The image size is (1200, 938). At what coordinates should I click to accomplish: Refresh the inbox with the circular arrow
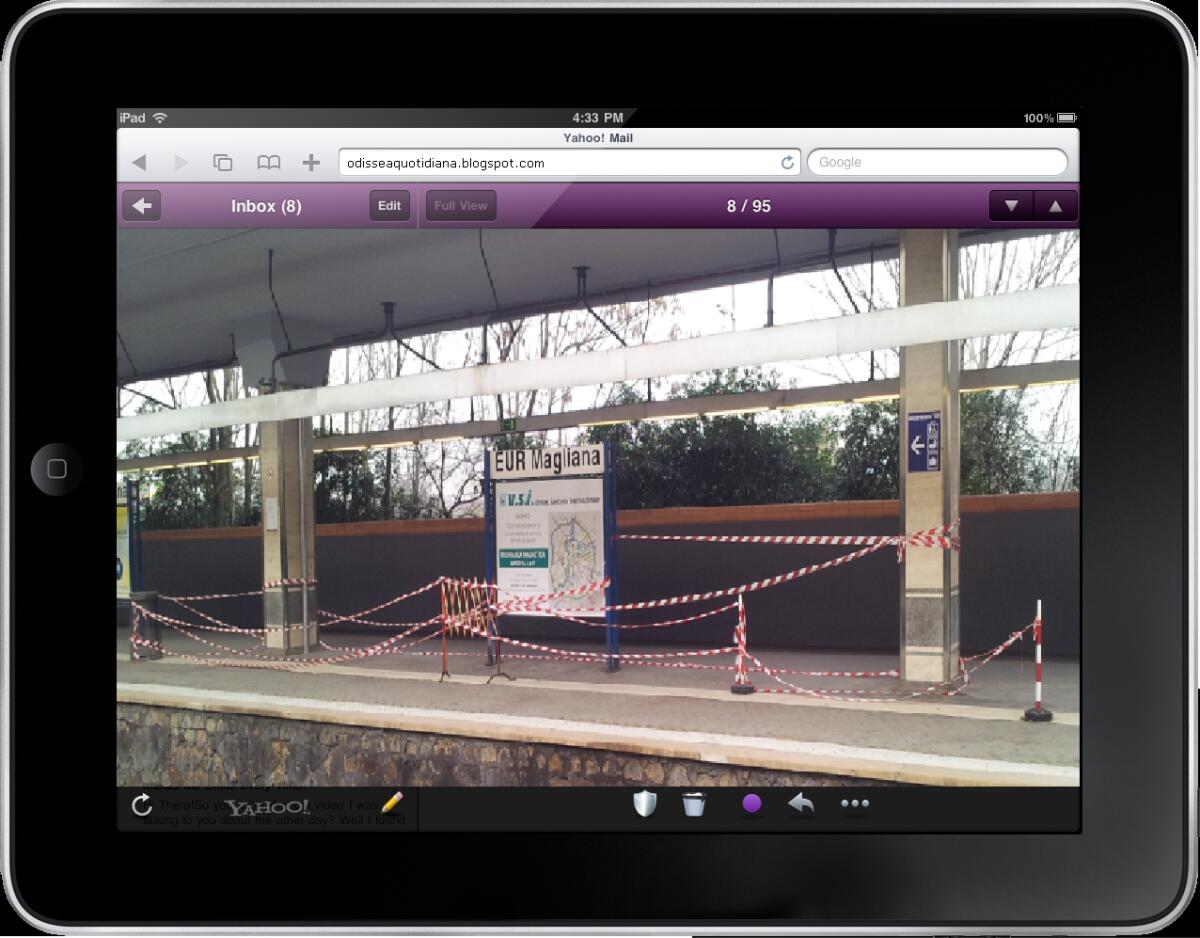coord(142,805)
